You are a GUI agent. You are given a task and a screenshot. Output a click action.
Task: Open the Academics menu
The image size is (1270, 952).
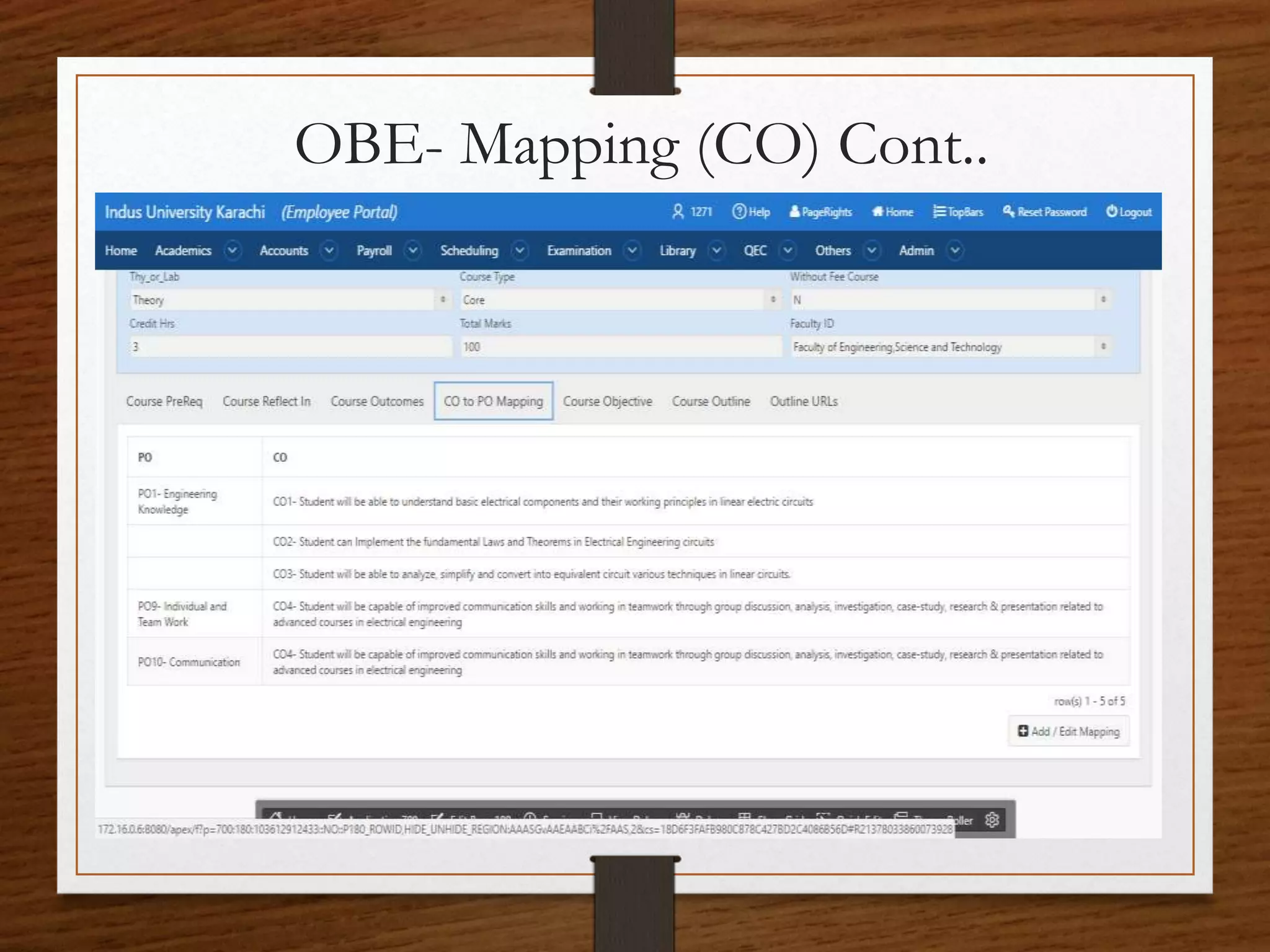point(183,250)
